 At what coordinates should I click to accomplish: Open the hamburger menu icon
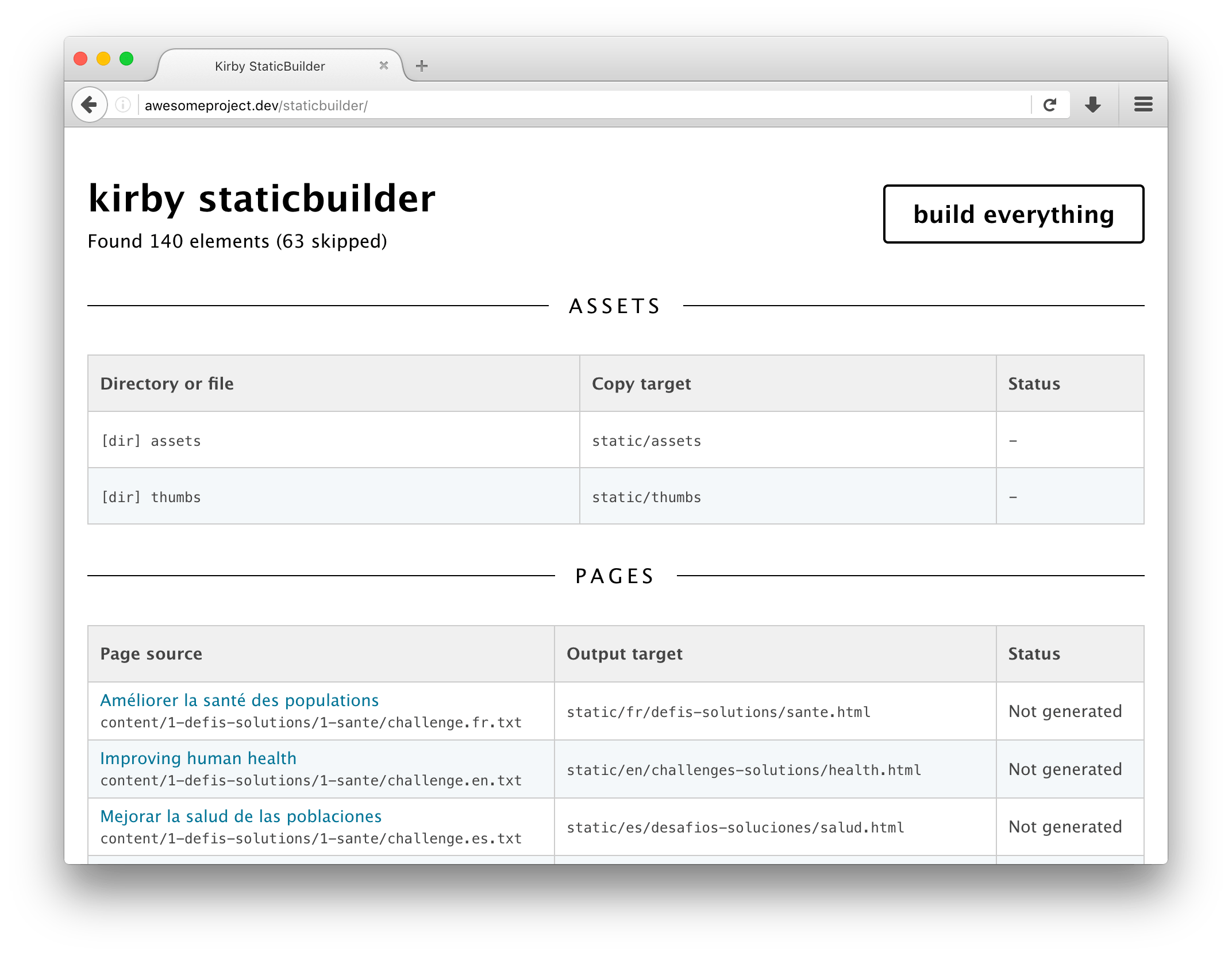(1143, 105)
